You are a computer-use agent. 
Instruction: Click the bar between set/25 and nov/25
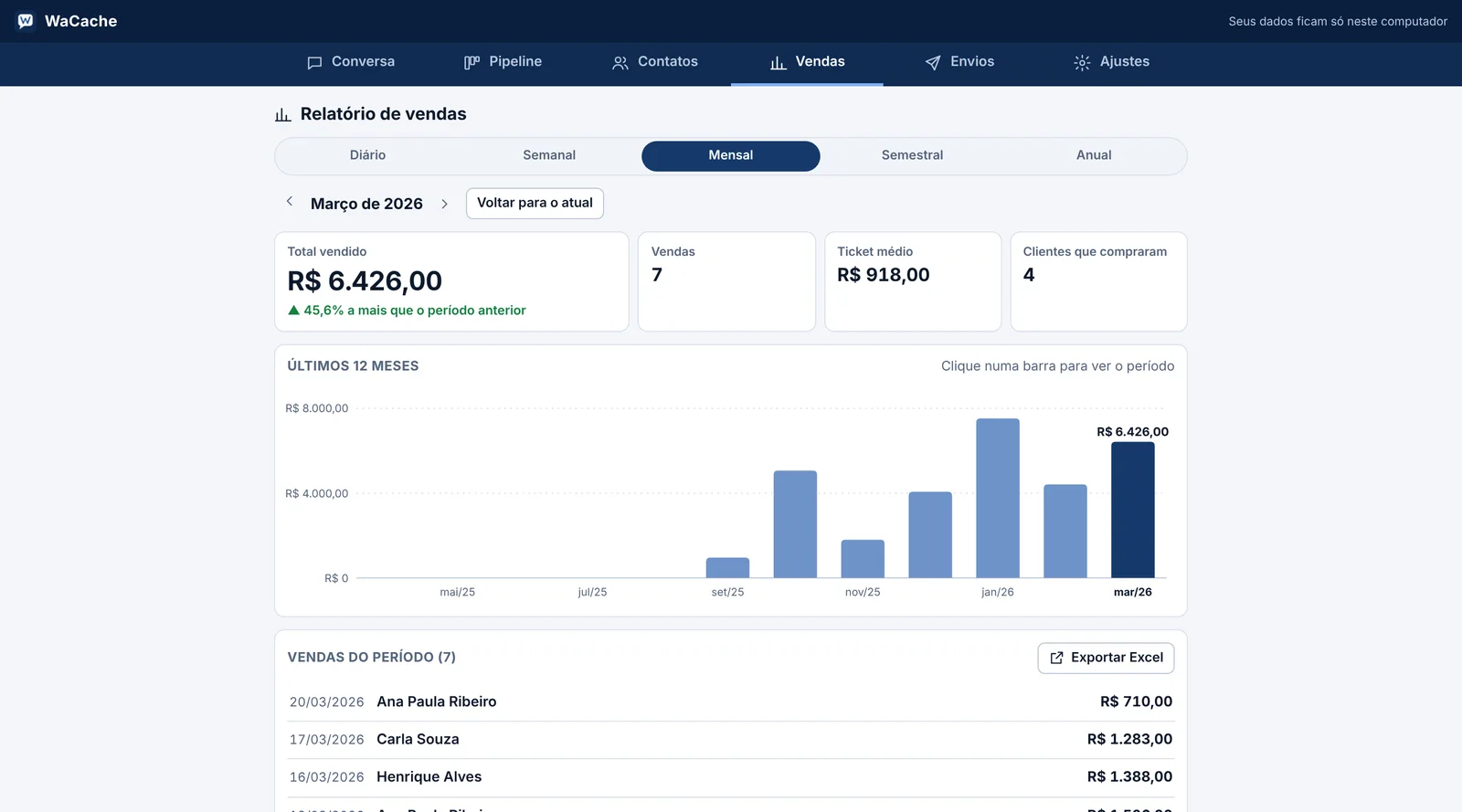tap(795, 524)
